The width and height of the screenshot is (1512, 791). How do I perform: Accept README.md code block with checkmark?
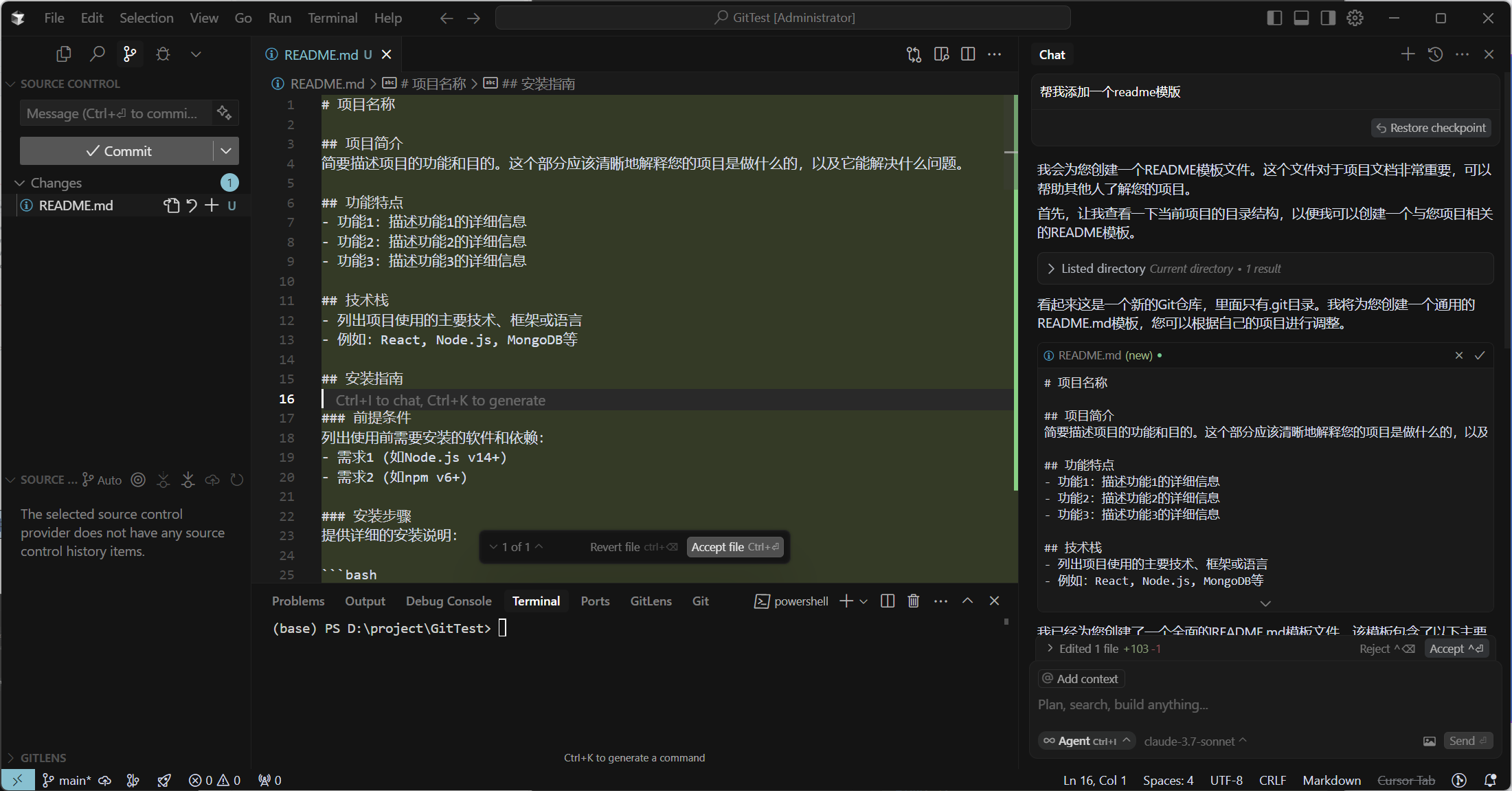coord(1480,355)
